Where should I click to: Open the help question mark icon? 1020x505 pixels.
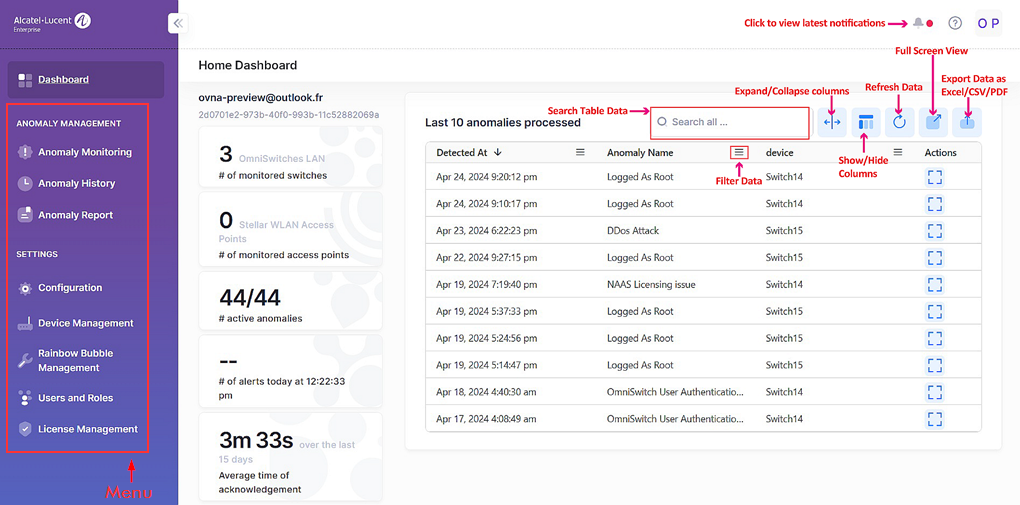click(x=955, y=23)
